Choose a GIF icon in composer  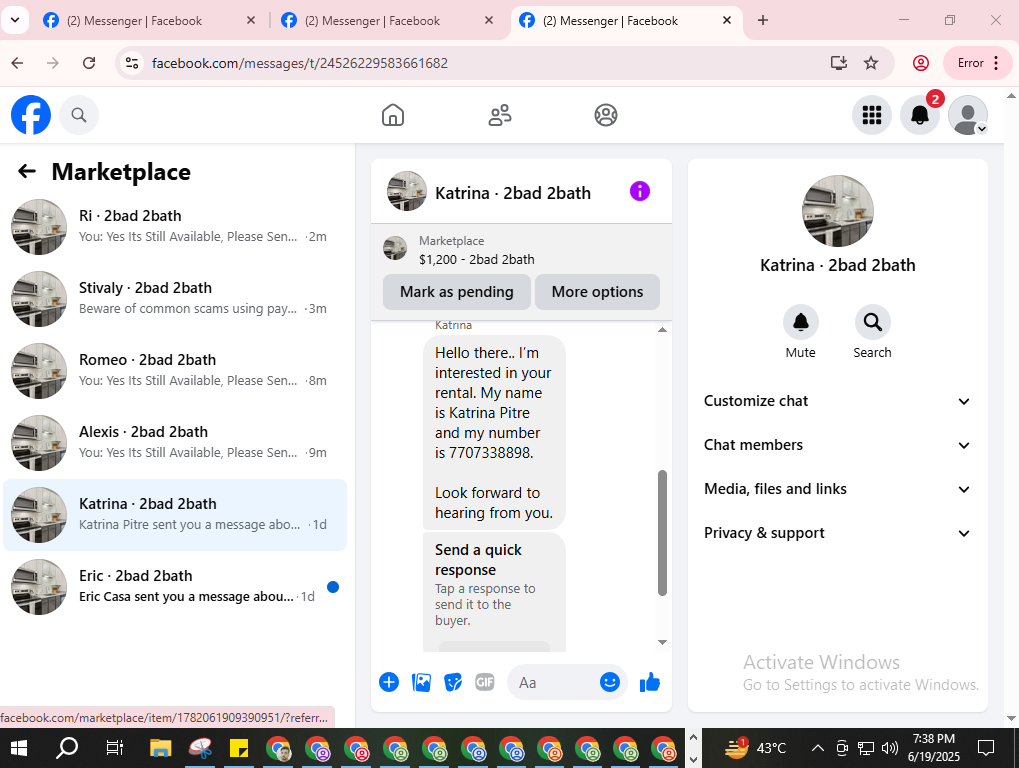pos(485,682)
